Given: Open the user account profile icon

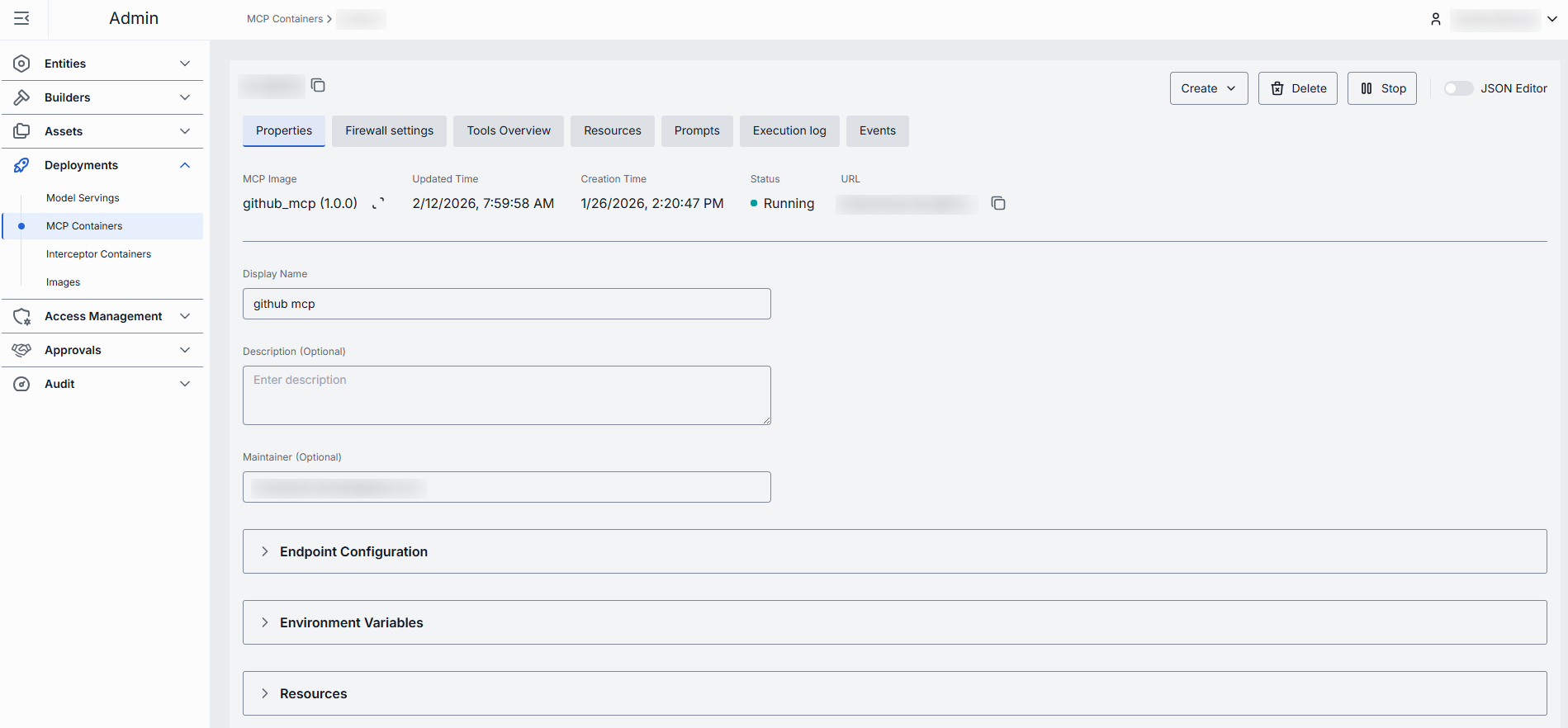Looking at the screenshot, I should pyautogui.click(x=1436, y=19).
